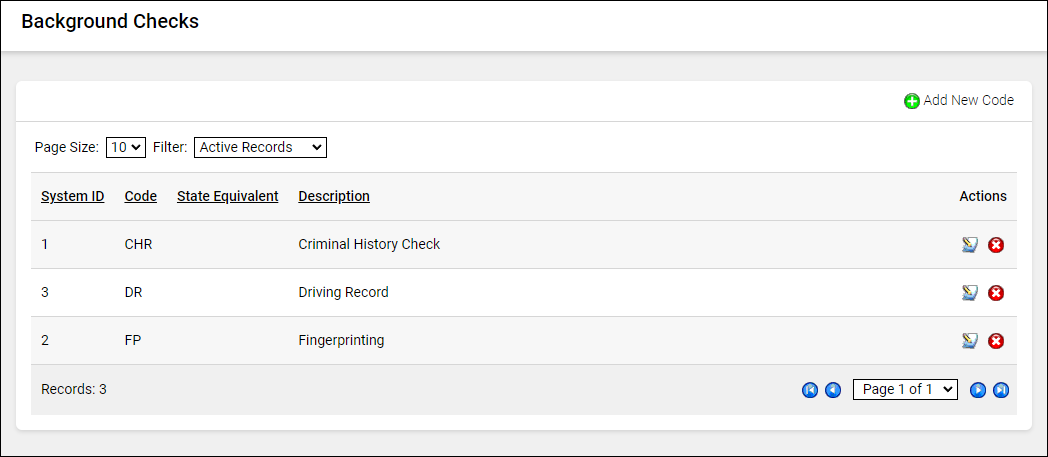Image resolution: width=1048 pixels, height=457 pixels.
Task: Delete the Criminal History Check record
Action: click(996, 245)
